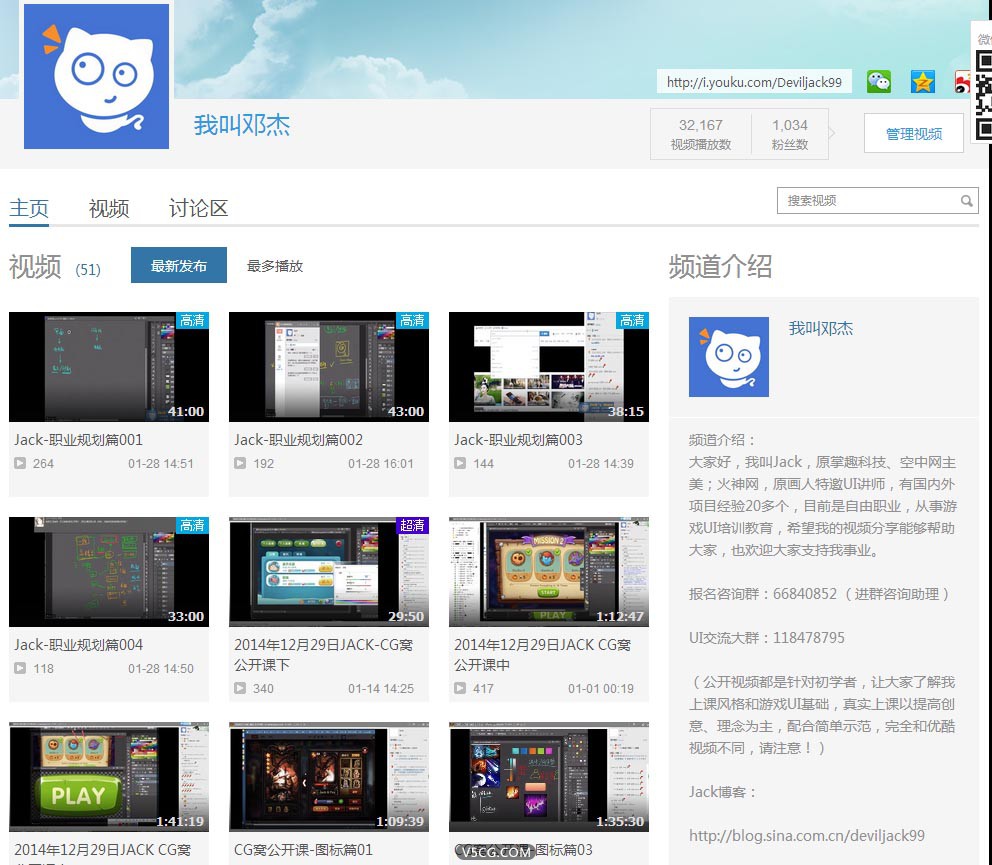Share channel via the QZone star icon
The height and width of the screenshot is (865, 992).
(921, 82)
